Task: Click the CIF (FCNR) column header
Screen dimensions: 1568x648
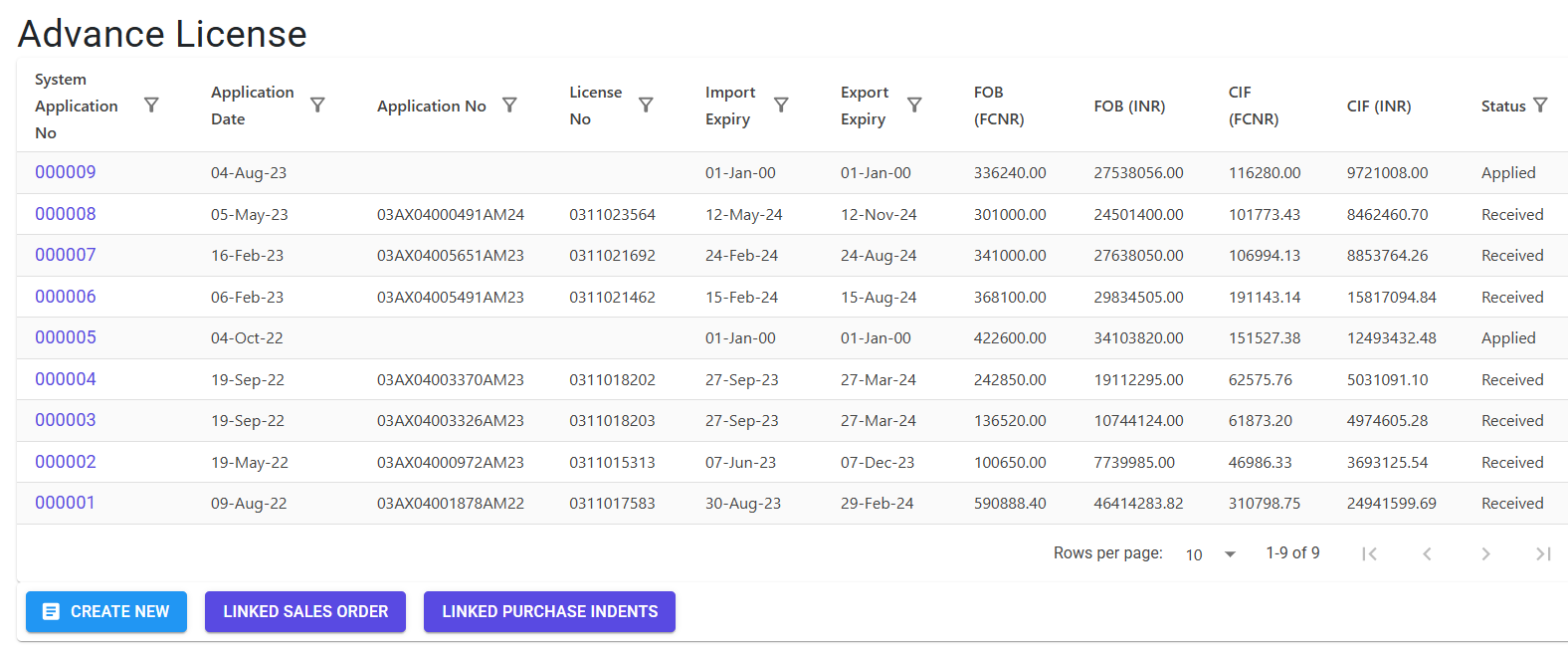Action: 1254,106
